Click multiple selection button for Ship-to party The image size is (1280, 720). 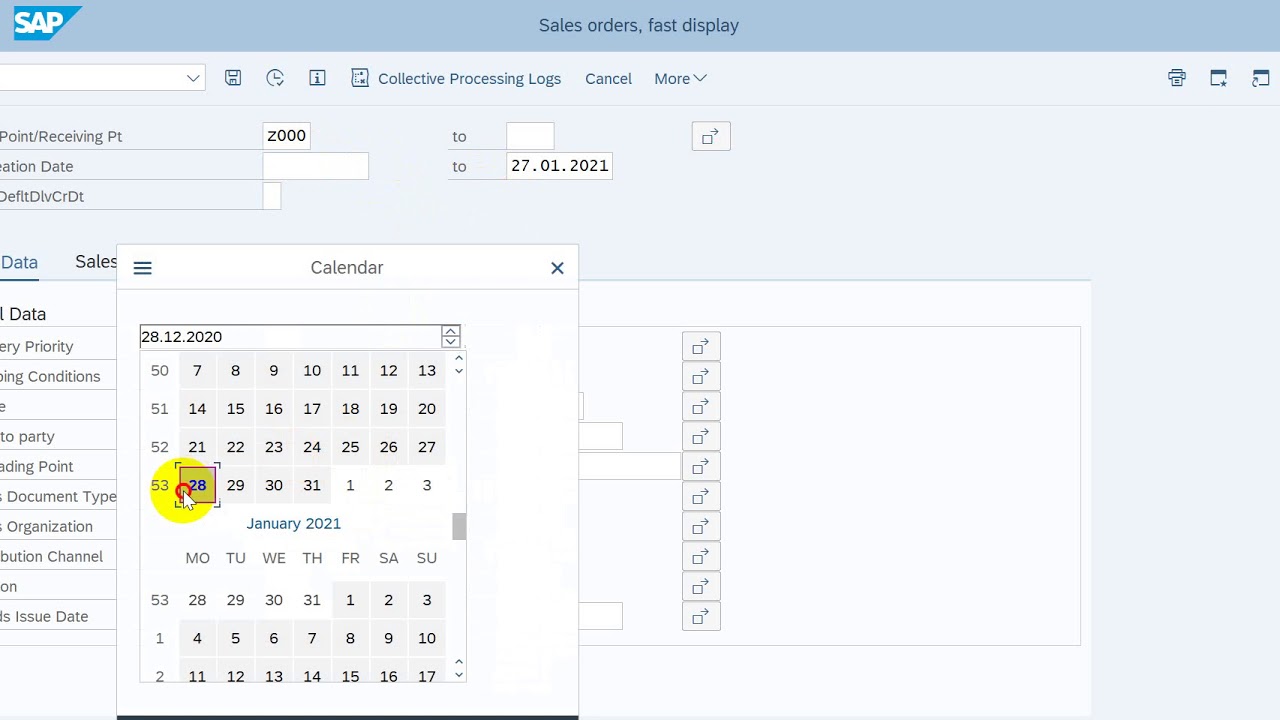(x=701, y=436)
